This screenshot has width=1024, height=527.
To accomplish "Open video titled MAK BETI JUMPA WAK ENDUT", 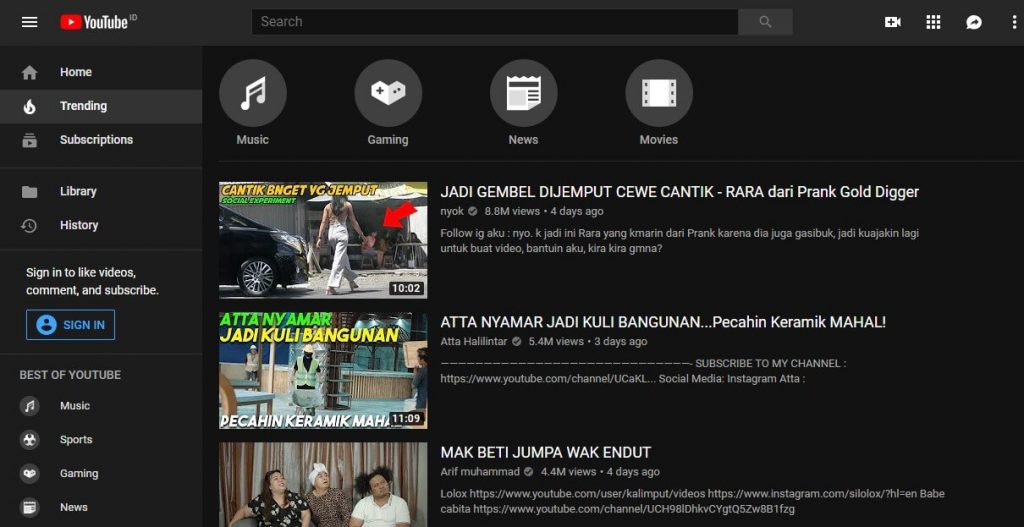I will click(545, 453).
